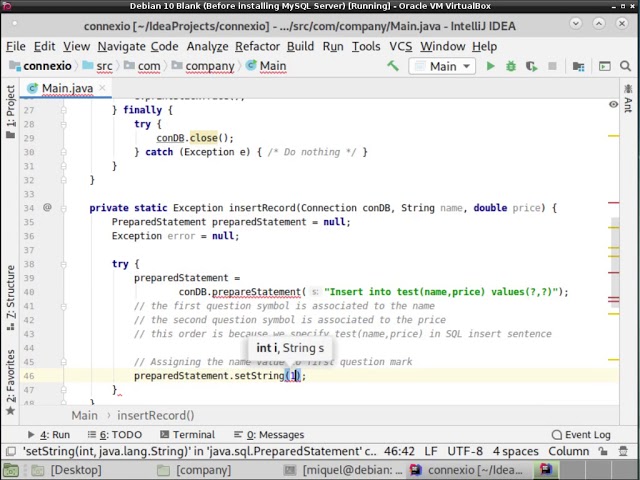Collapse comment block fold at line 41
Screen dimensions: 640x480
click(x=64, y=306)
